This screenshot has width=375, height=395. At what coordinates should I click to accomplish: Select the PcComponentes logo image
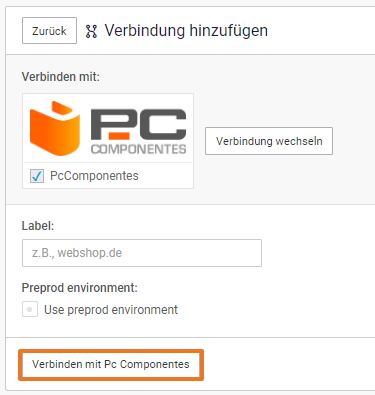[x=108, y=128]
